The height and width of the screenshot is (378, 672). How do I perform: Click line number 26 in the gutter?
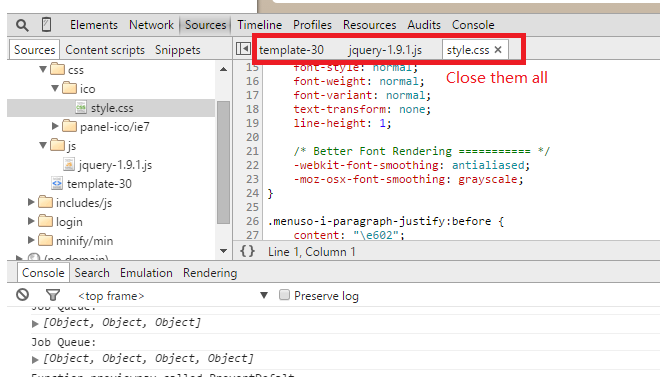point(252,221)
